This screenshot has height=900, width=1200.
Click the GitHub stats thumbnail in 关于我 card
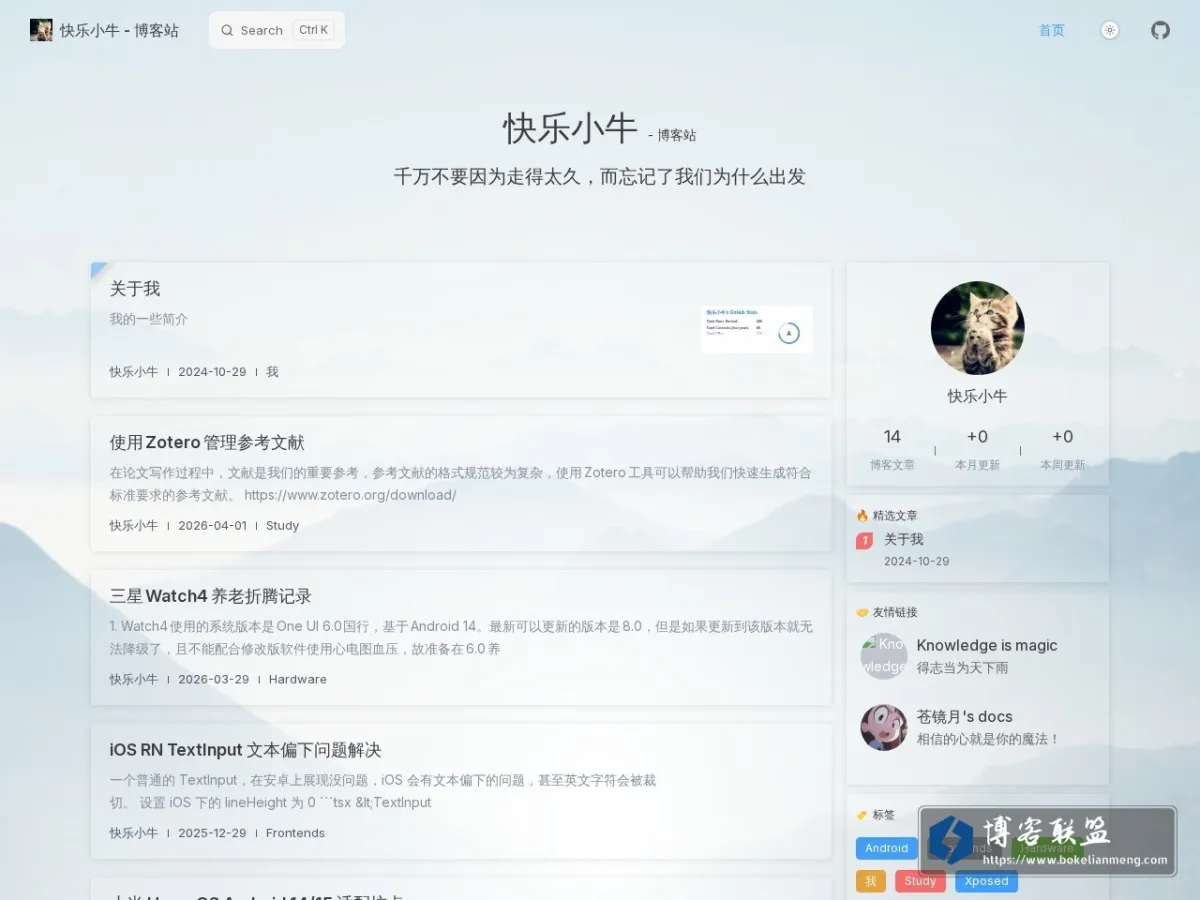point(756,329)
